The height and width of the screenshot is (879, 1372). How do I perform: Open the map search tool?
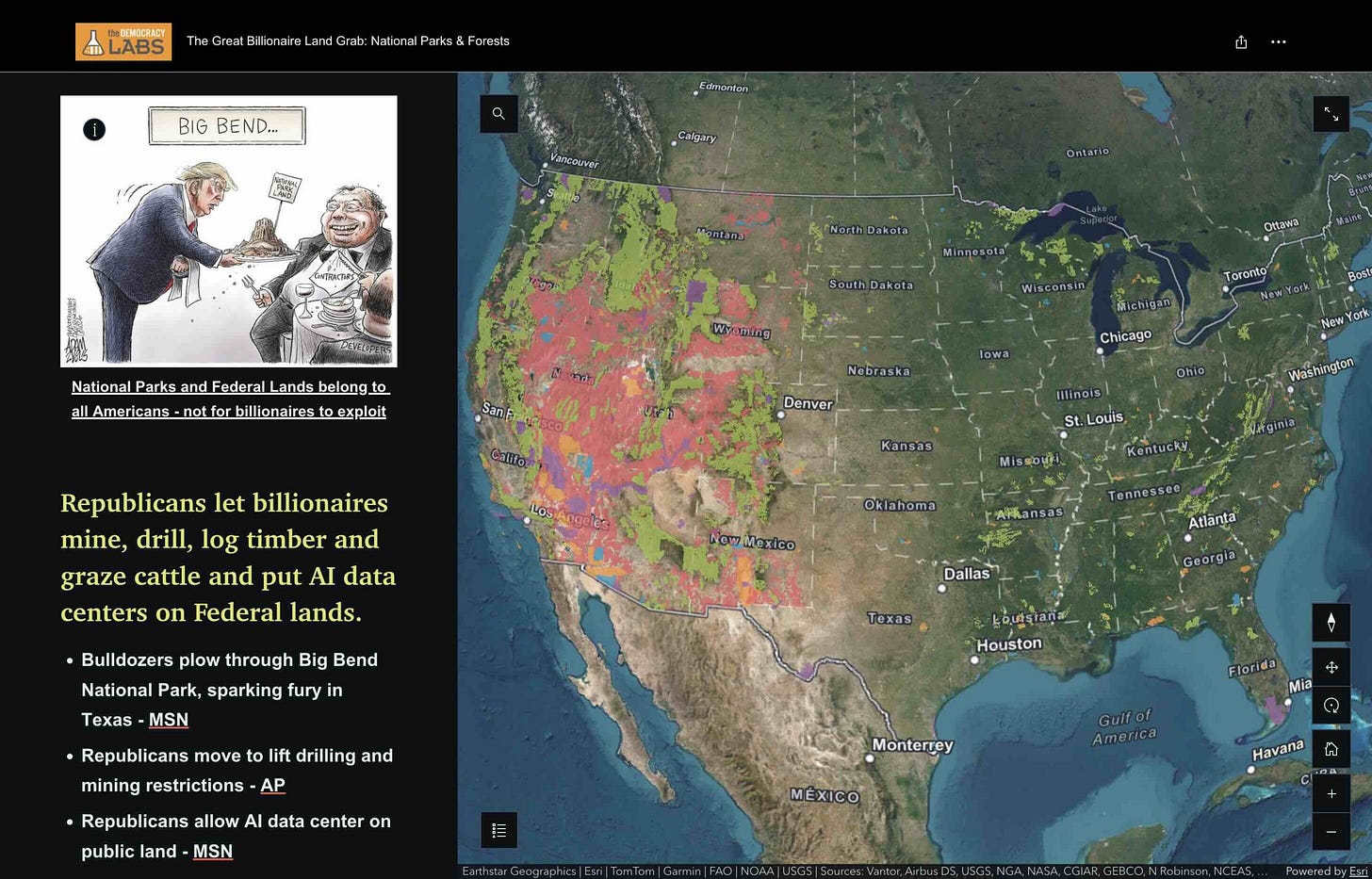click(498, 114)
